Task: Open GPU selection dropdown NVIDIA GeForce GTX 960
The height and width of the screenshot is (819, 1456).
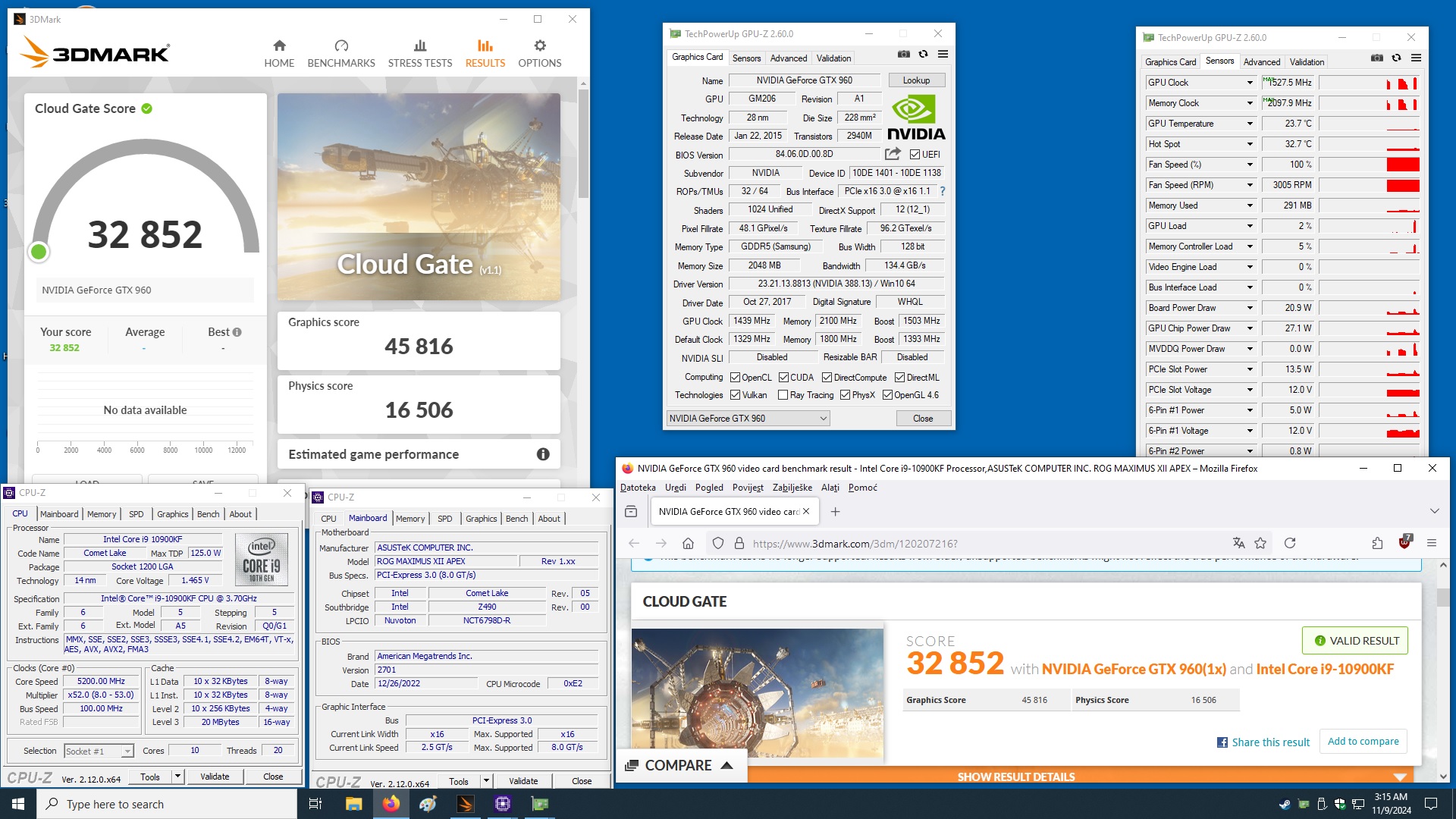Action: point(748,419)
